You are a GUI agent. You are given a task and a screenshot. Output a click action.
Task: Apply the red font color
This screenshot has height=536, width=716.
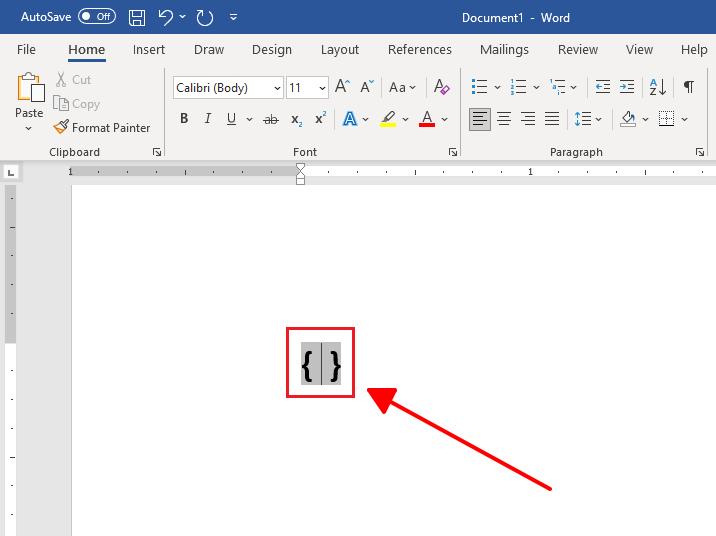click(427, 119)
